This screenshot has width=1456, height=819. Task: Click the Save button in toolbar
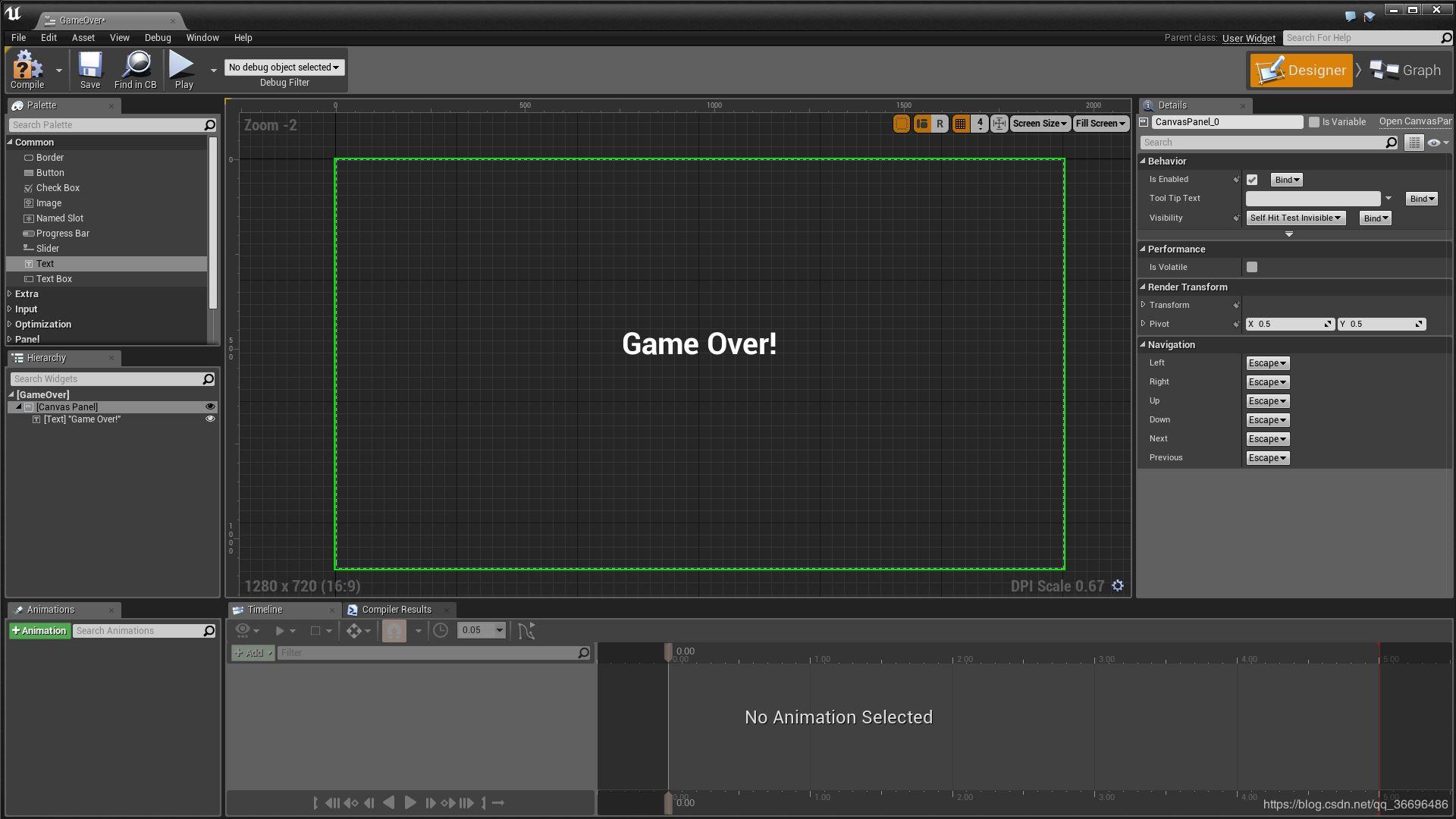[90, 71]
